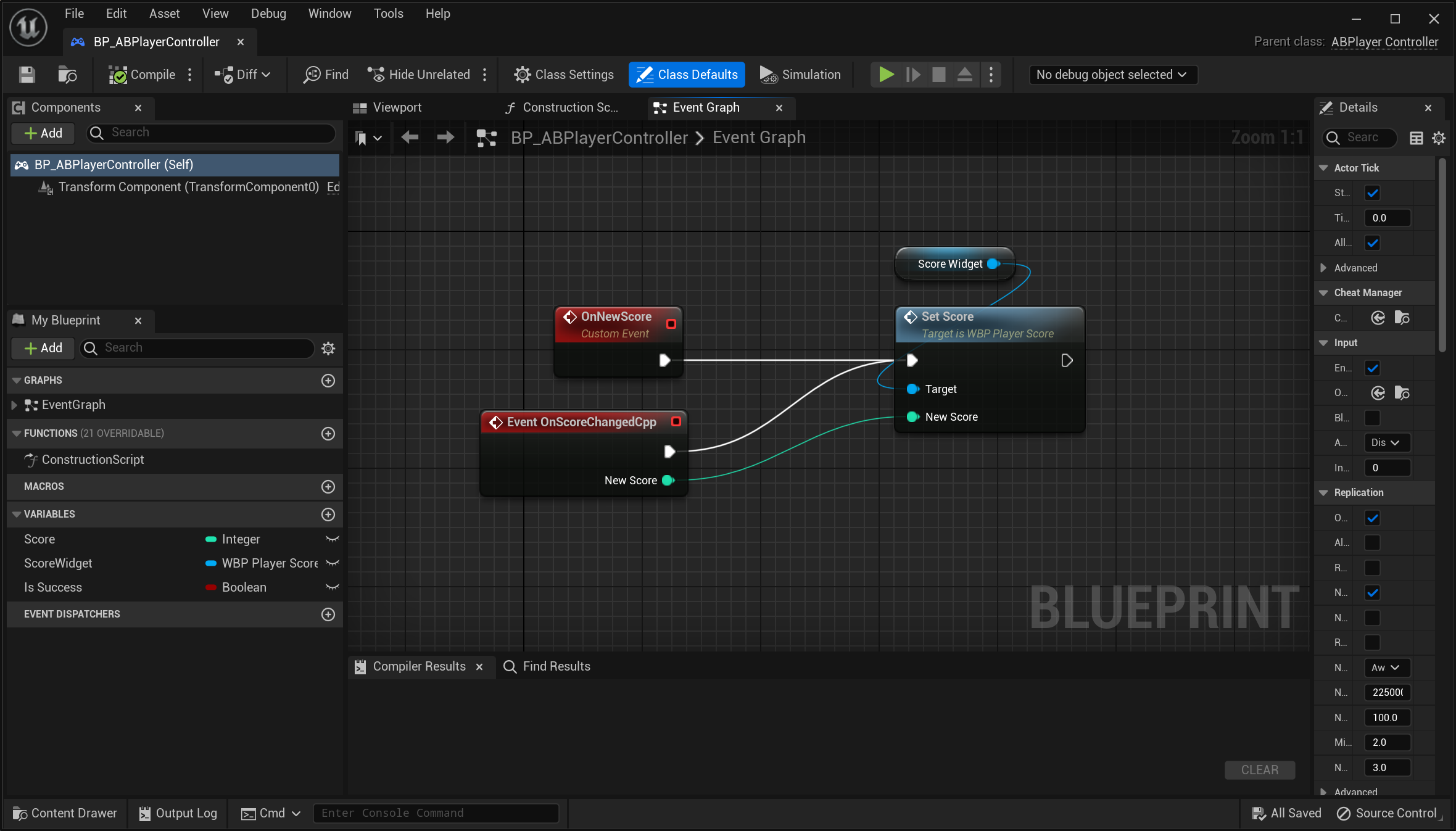Image resolution: width=1456 pixels, height=831 pixels.
Task: Add a new variable
Action: point(328,515)
